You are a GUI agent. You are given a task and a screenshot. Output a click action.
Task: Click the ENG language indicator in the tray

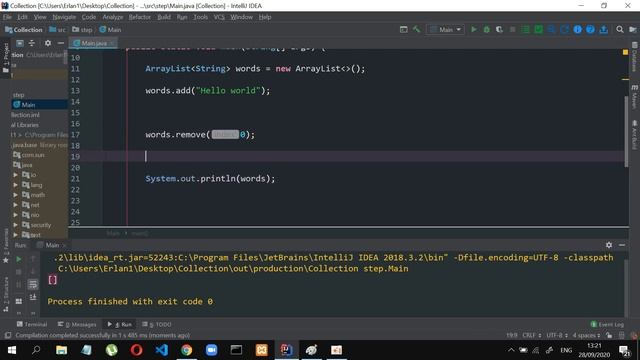tap(566, 350)
